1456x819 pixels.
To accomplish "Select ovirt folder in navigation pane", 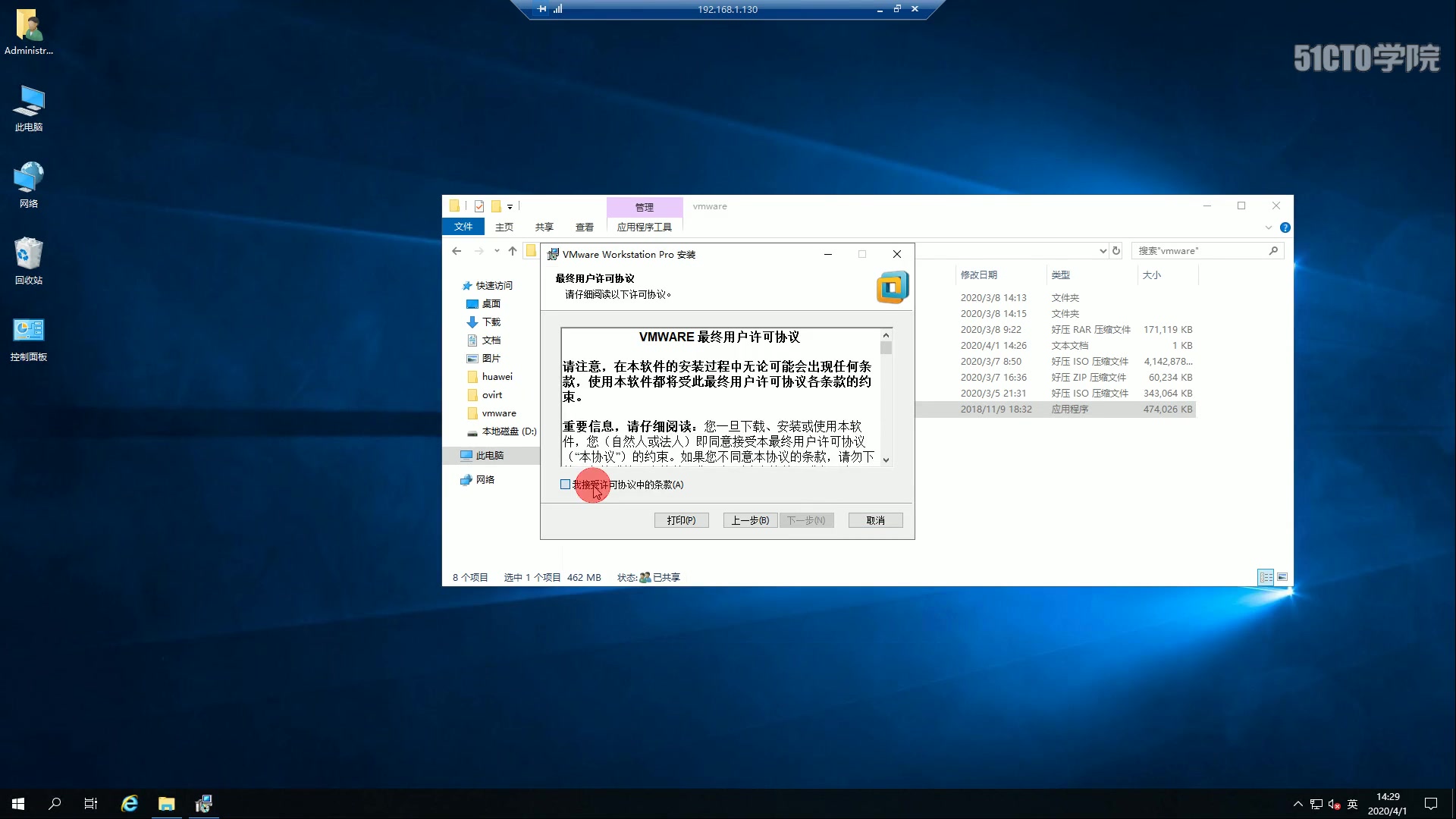I will click(492, 395).
